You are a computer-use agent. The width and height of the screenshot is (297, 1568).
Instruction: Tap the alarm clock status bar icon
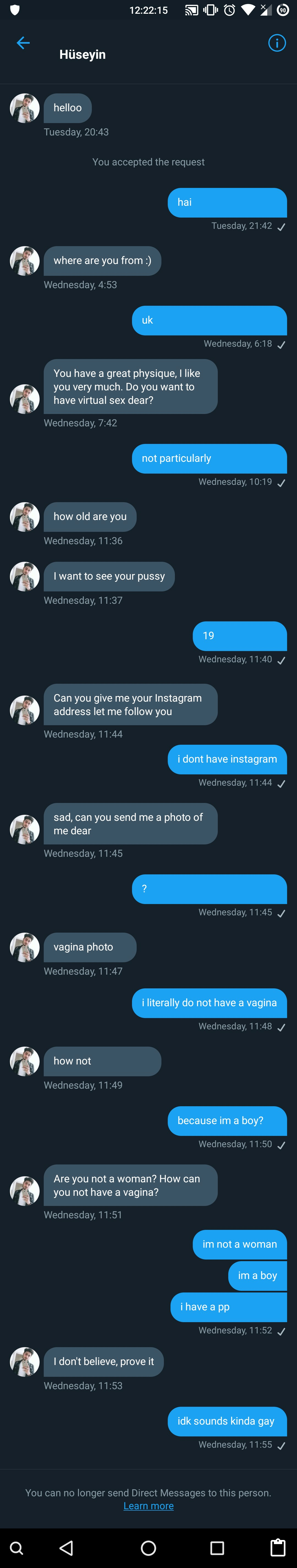click(229, 10)
